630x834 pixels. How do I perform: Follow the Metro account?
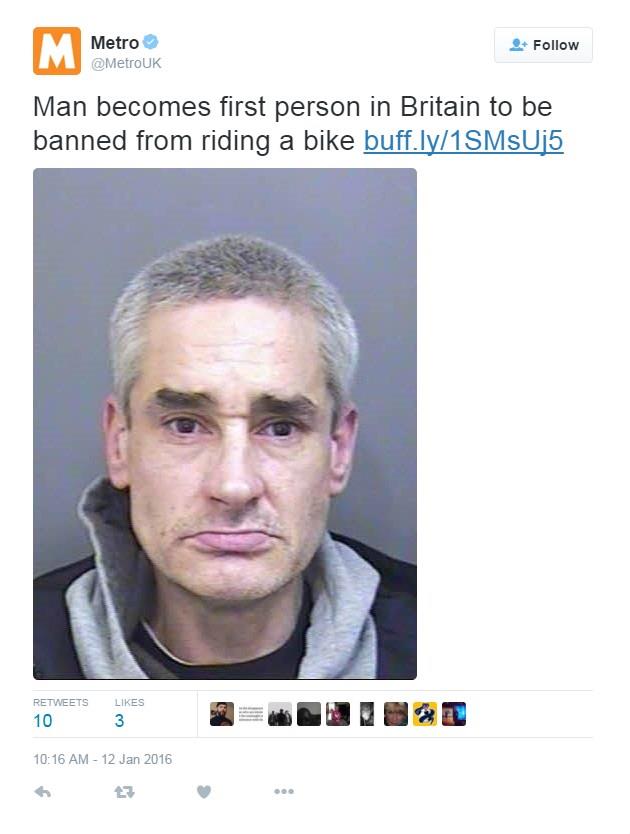543,45
